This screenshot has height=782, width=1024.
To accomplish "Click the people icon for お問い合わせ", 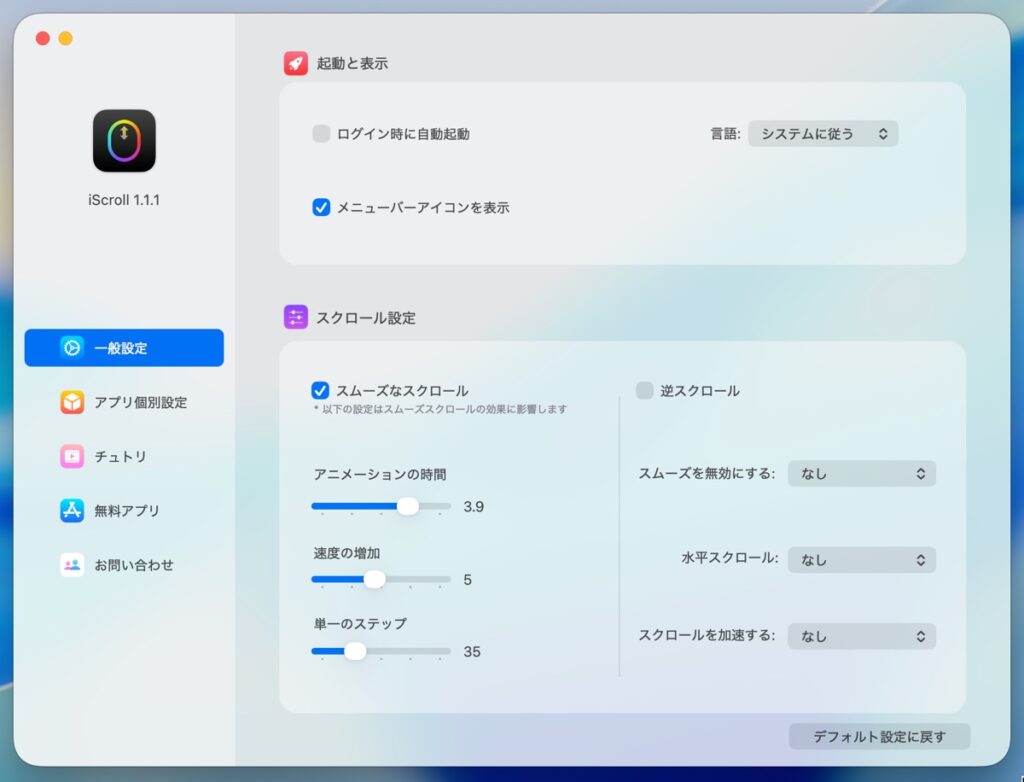I will point(72,565).
